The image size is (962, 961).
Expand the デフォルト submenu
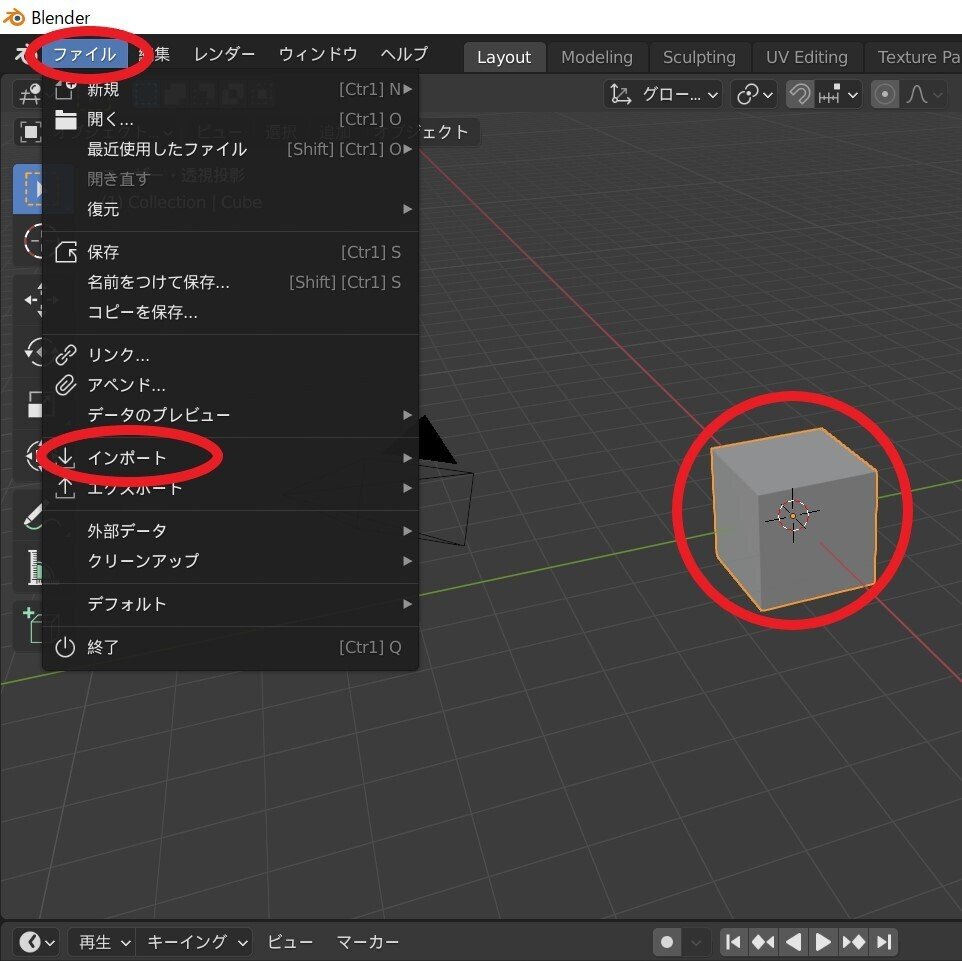pos(231,604)
